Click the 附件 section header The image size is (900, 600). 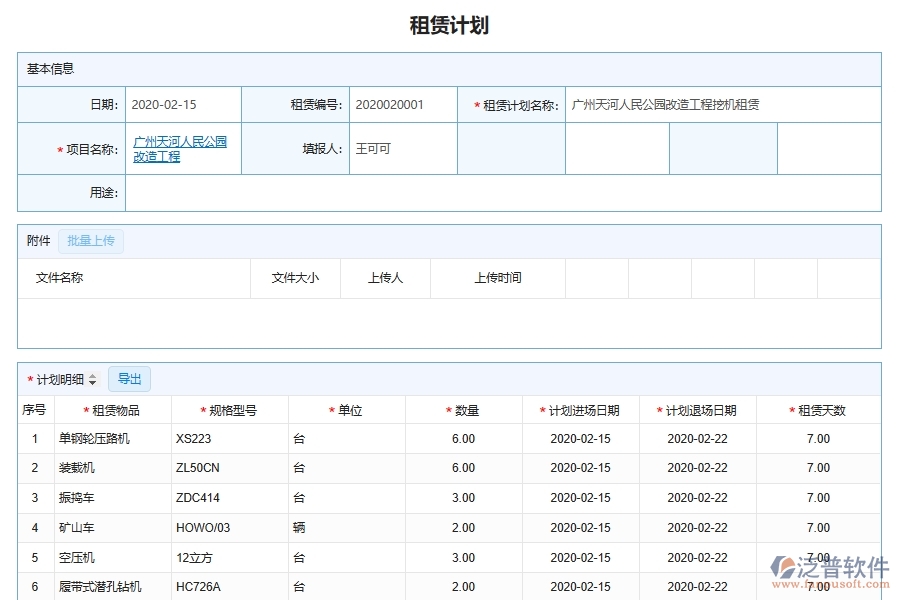click(37, 240)
